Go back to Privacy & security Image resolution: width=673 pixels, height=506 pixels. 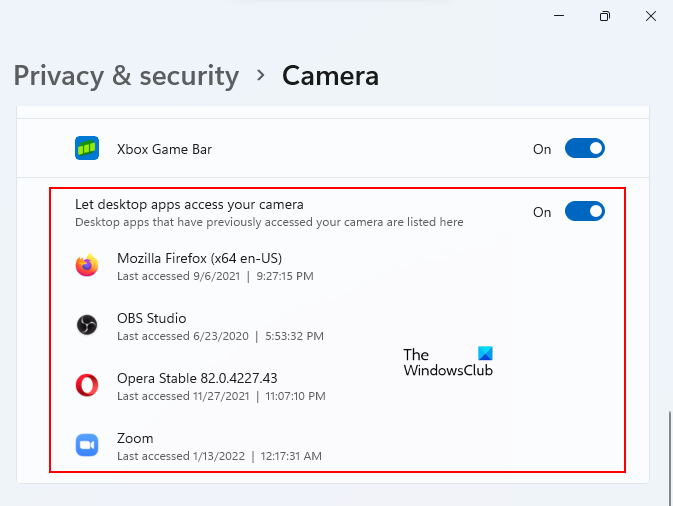click(x=126, y=75)
